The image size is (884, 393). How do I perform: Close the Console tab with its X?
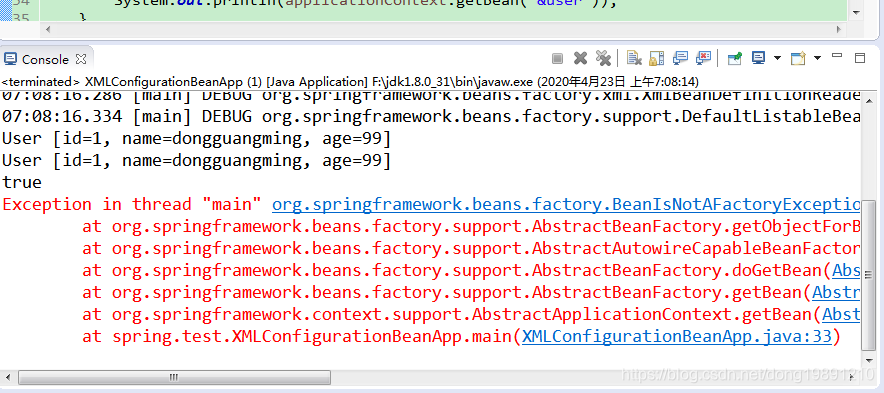[81, 59]
